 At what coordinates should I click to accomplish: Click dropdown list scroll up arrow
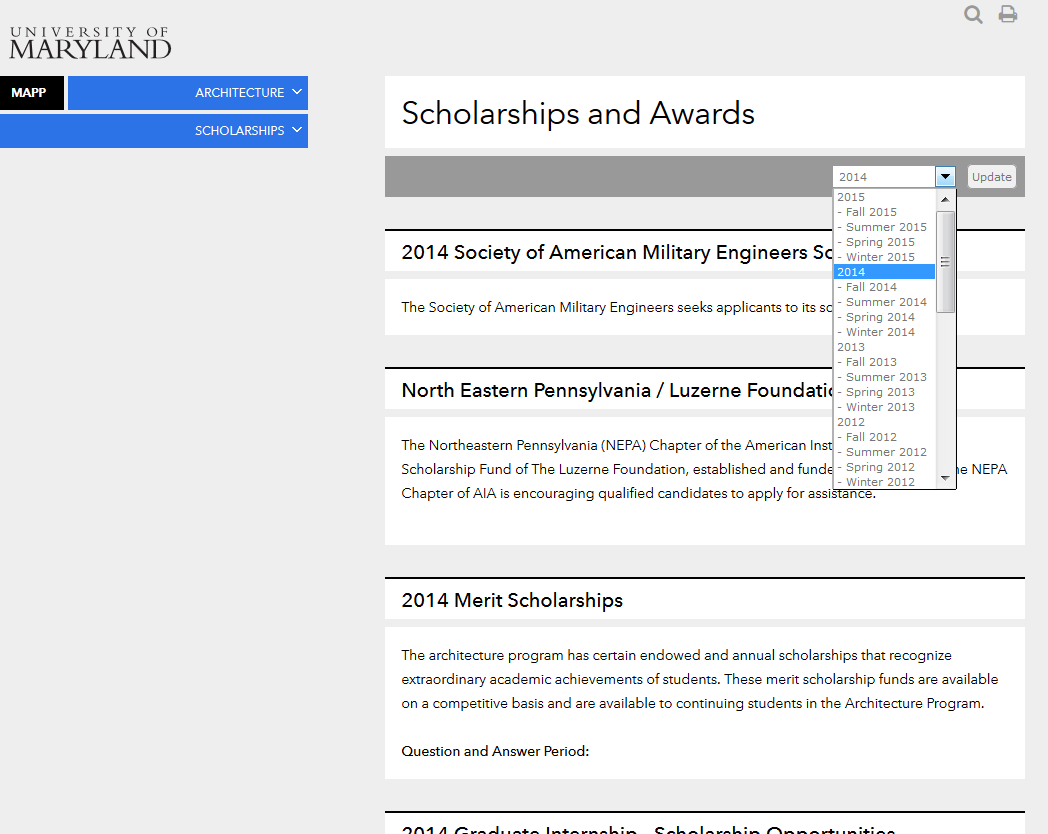click(x=945, y=199)
